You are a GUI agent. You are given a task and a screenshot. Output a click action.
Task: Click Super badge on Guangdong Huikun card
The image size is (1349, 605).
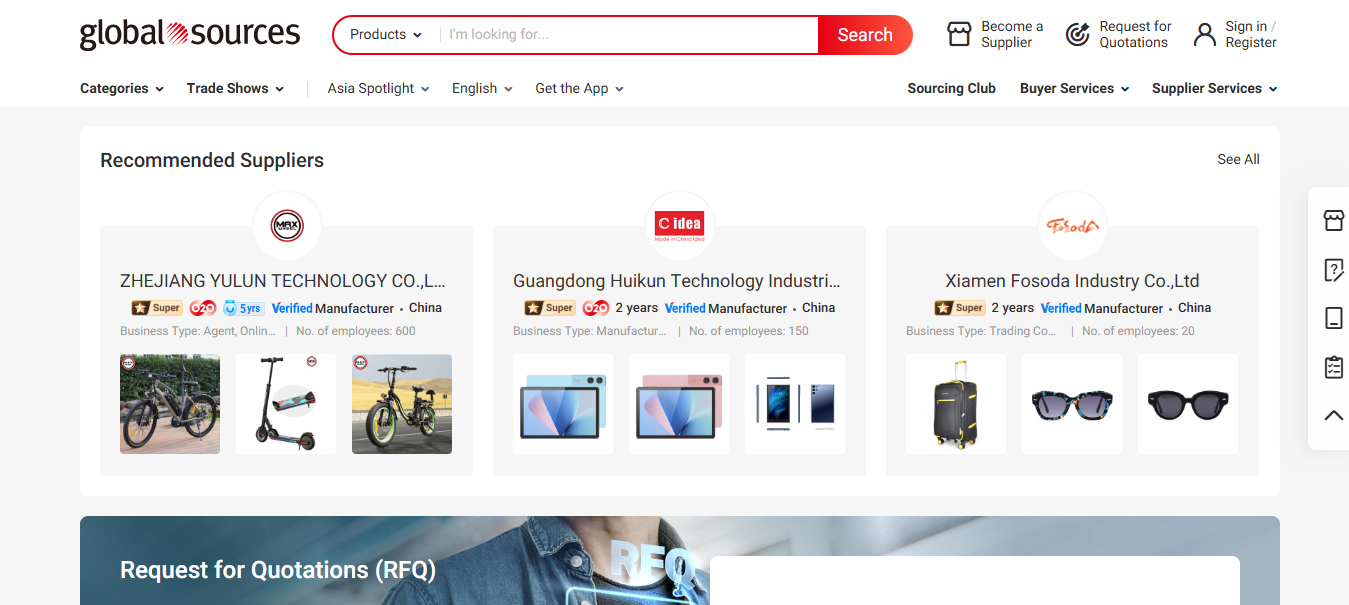pos(550,308)
